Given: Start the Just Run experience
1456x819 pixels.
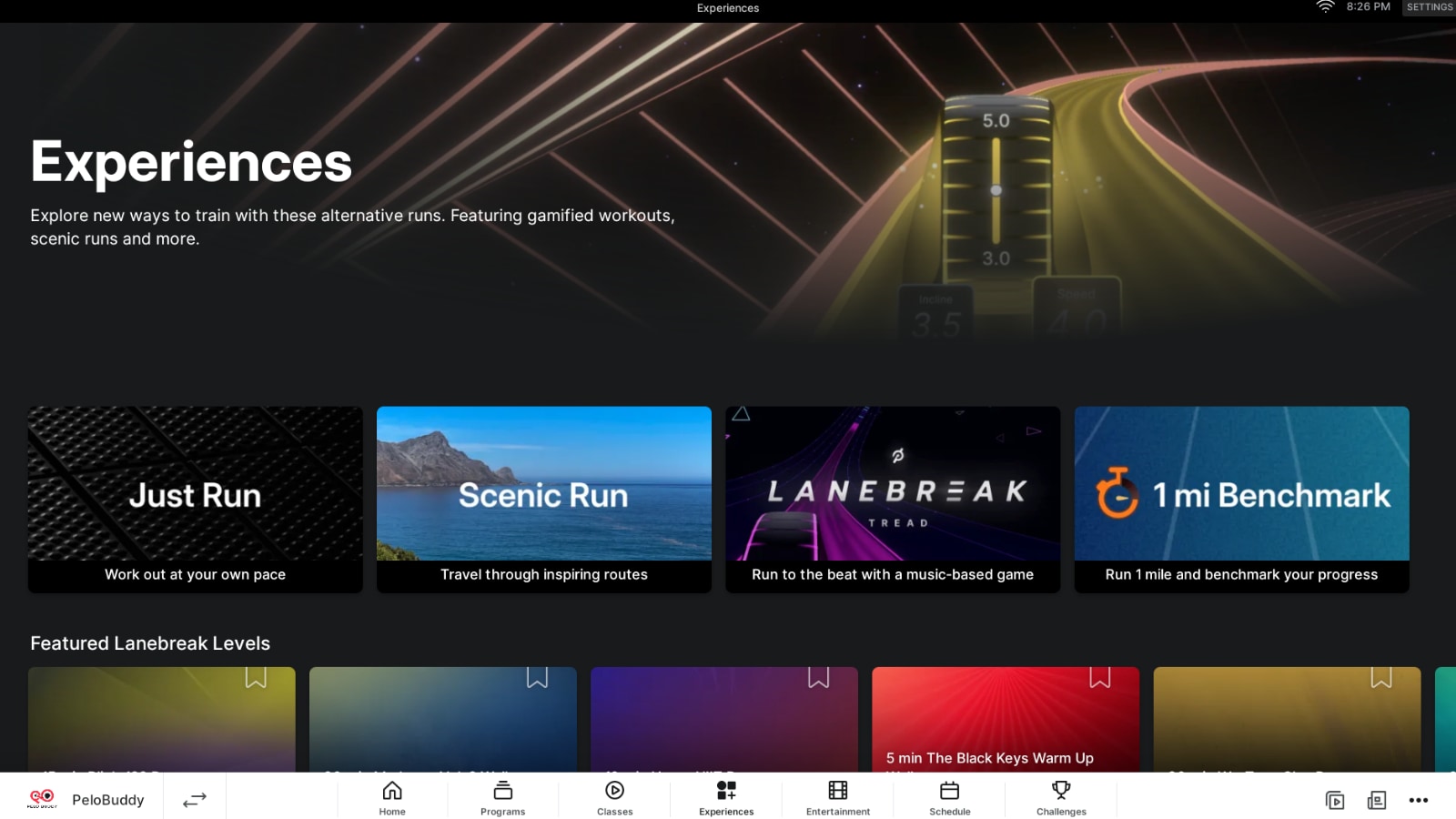Looking at the screenshot, I should (x=195, y=500).
